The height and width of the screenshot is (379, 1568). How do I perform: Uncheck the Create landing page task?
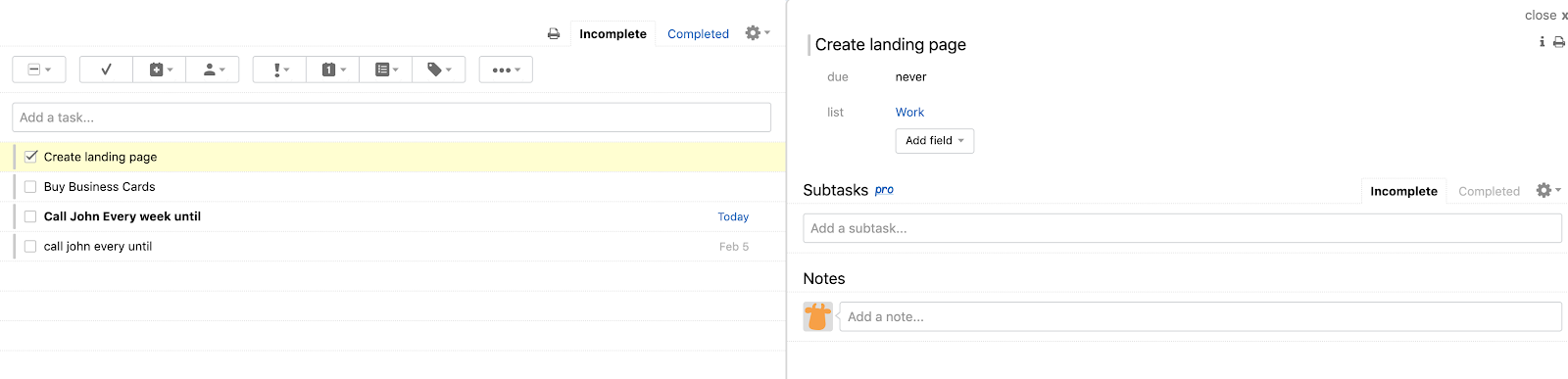30,157
